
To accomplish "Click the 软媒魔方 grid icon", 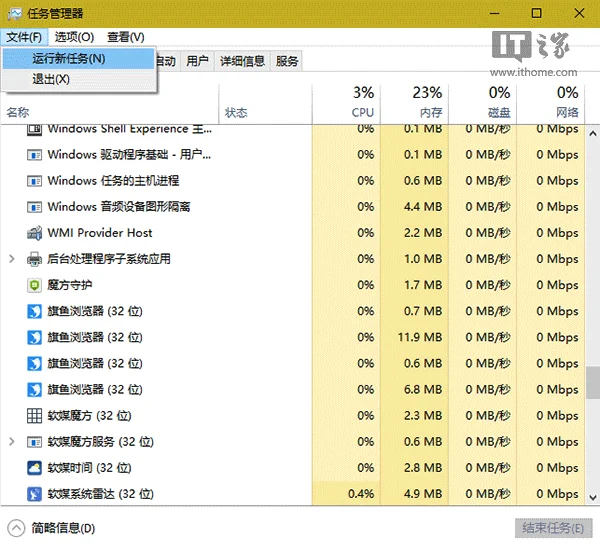I will [34, 416].
